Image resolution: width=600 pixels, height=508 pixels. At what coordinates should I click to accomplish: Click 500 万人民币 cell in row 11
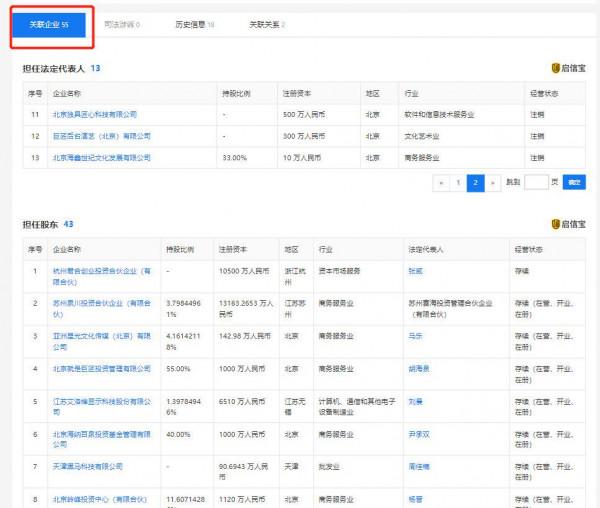tap(304, 114)
